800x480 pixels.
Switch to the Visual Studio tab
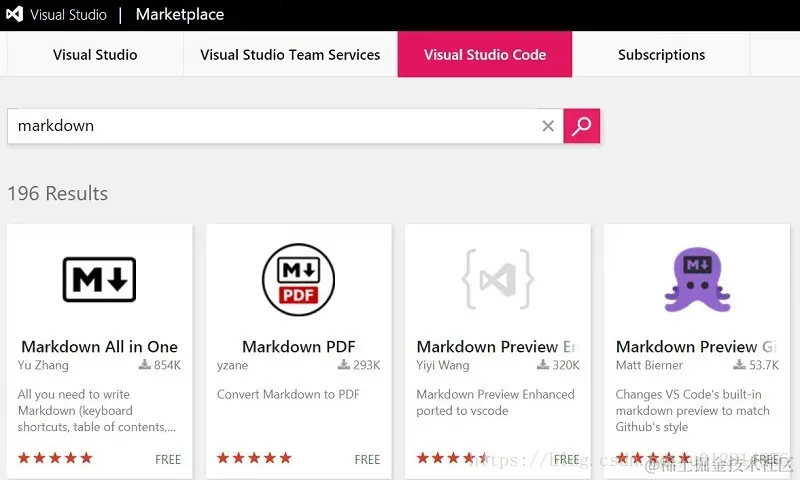coord(95,55)
